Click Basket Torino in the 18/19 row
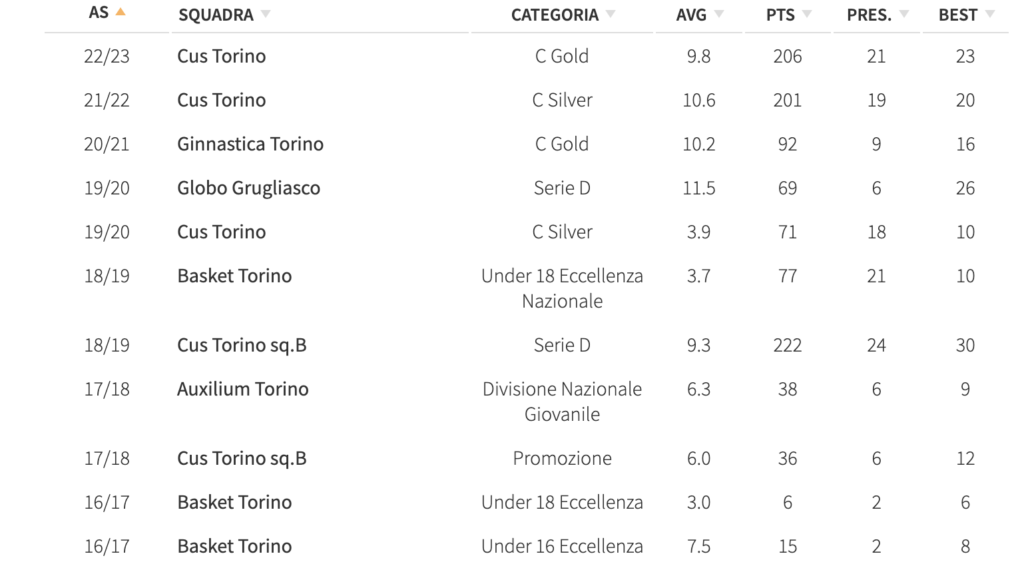The height and width of the screenshot is (570, 1024). (x=234, y=276)
